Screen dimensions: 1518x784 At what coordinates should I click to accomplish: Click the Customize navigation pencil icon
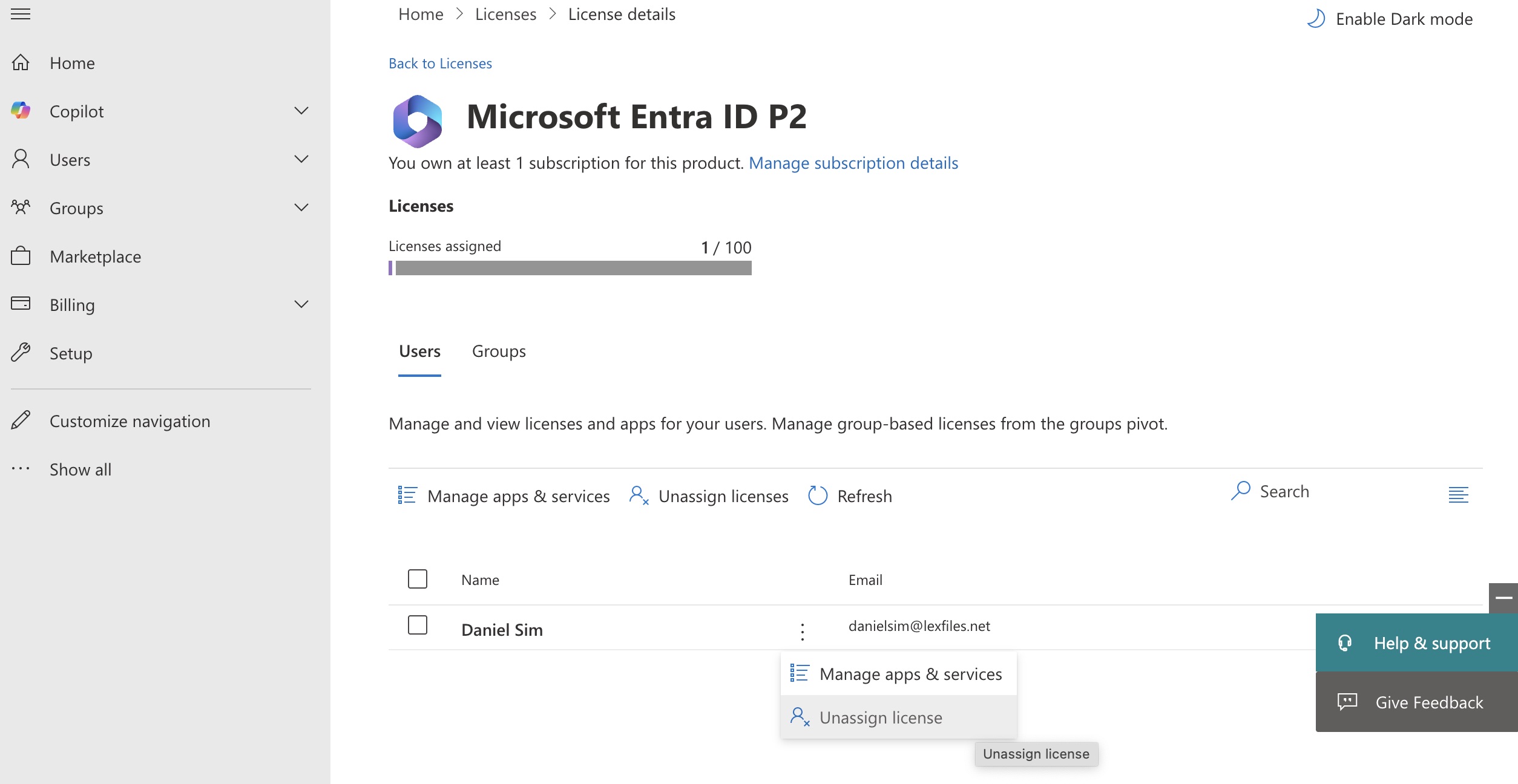click(x=21, y=420)
